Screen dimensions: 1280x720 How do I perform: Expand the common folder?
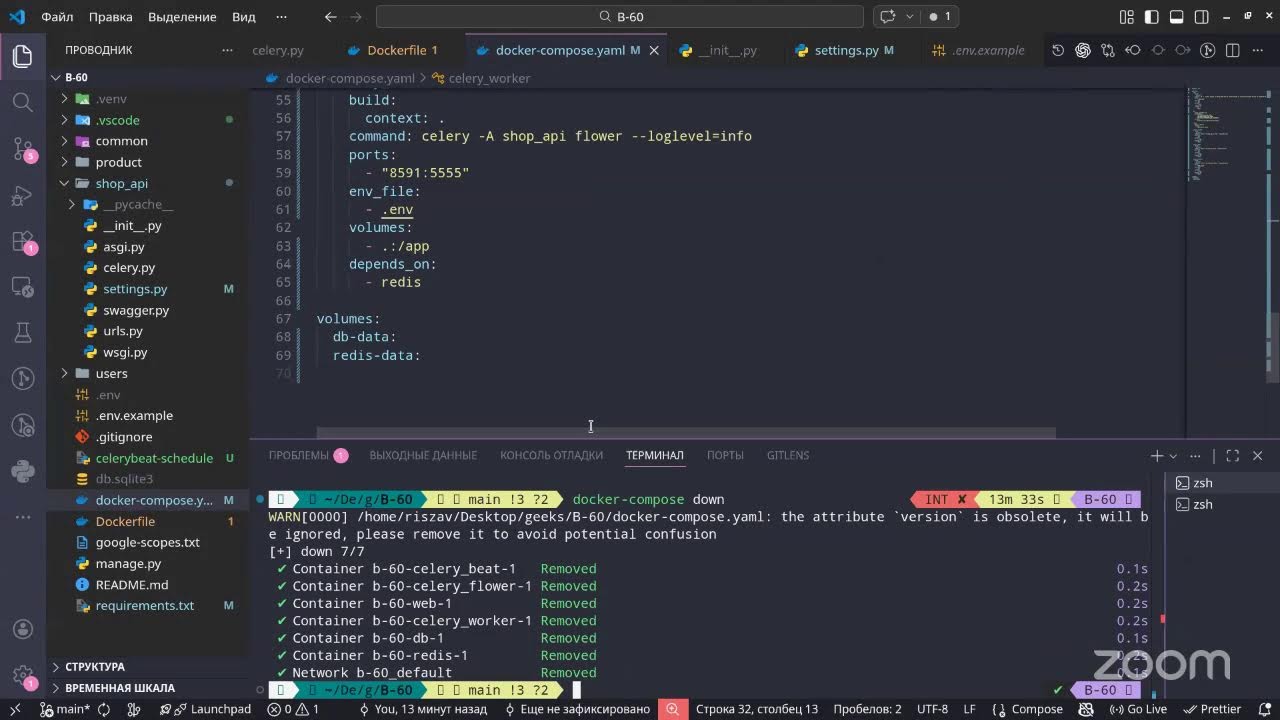point(65,141)
